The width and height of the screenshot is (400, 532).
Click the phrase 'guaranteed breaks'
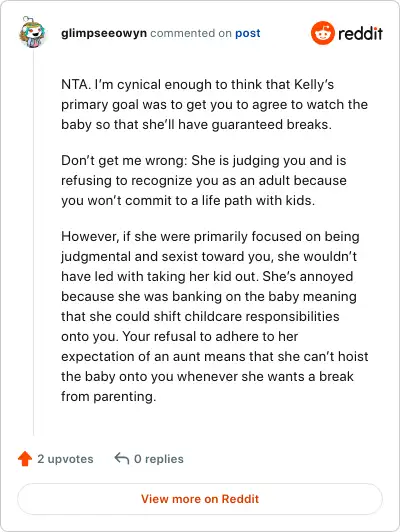[x=271, y=125]
